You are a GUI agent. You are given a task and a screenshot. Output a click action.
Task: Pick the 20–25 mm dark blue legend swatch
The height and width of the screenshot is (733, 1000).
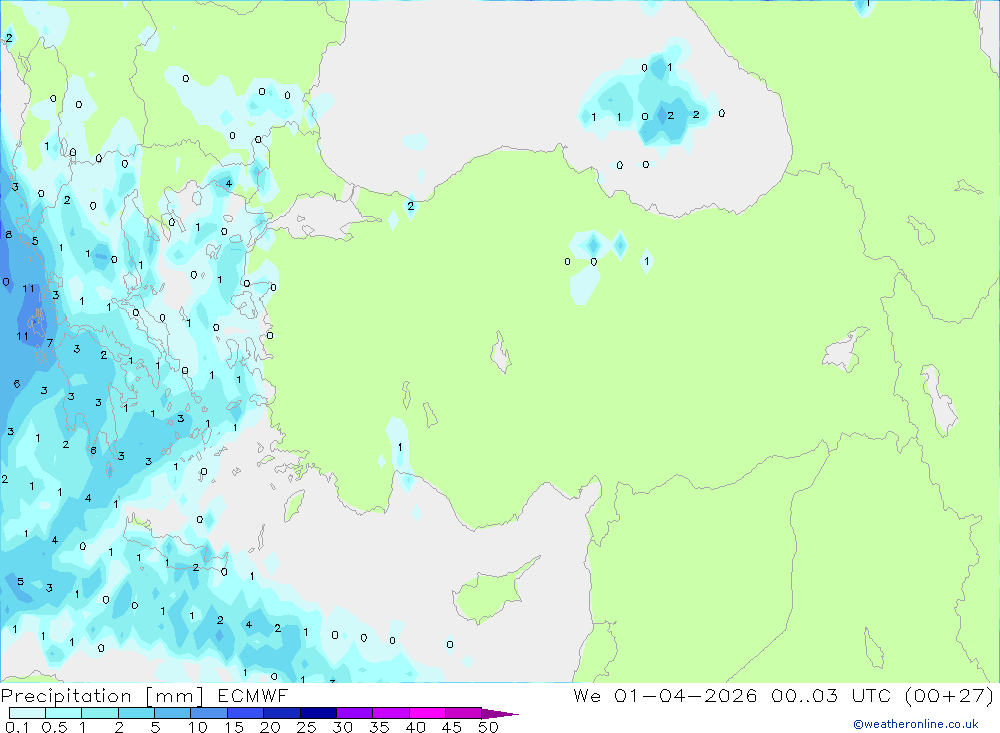[x=282, y=713]
